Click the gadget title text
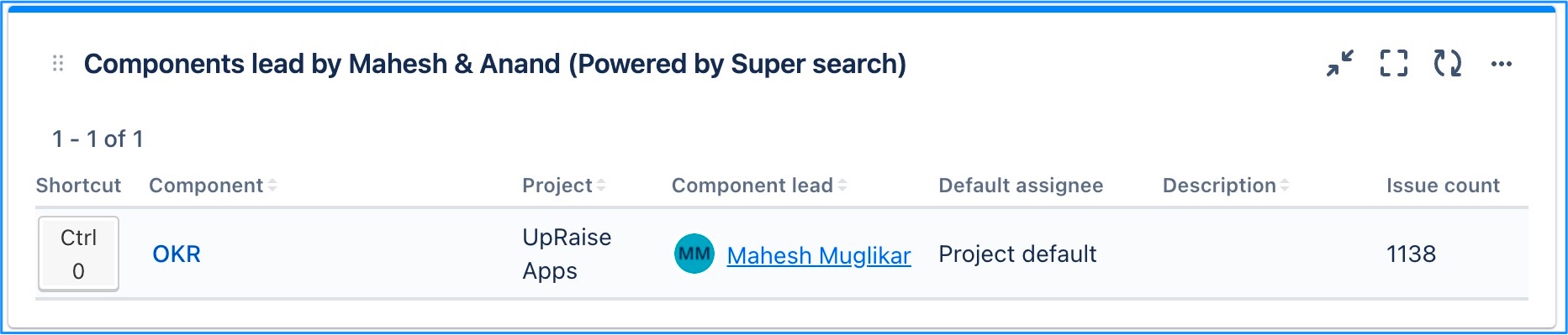 pyautogui.click(x=495, y=64)
